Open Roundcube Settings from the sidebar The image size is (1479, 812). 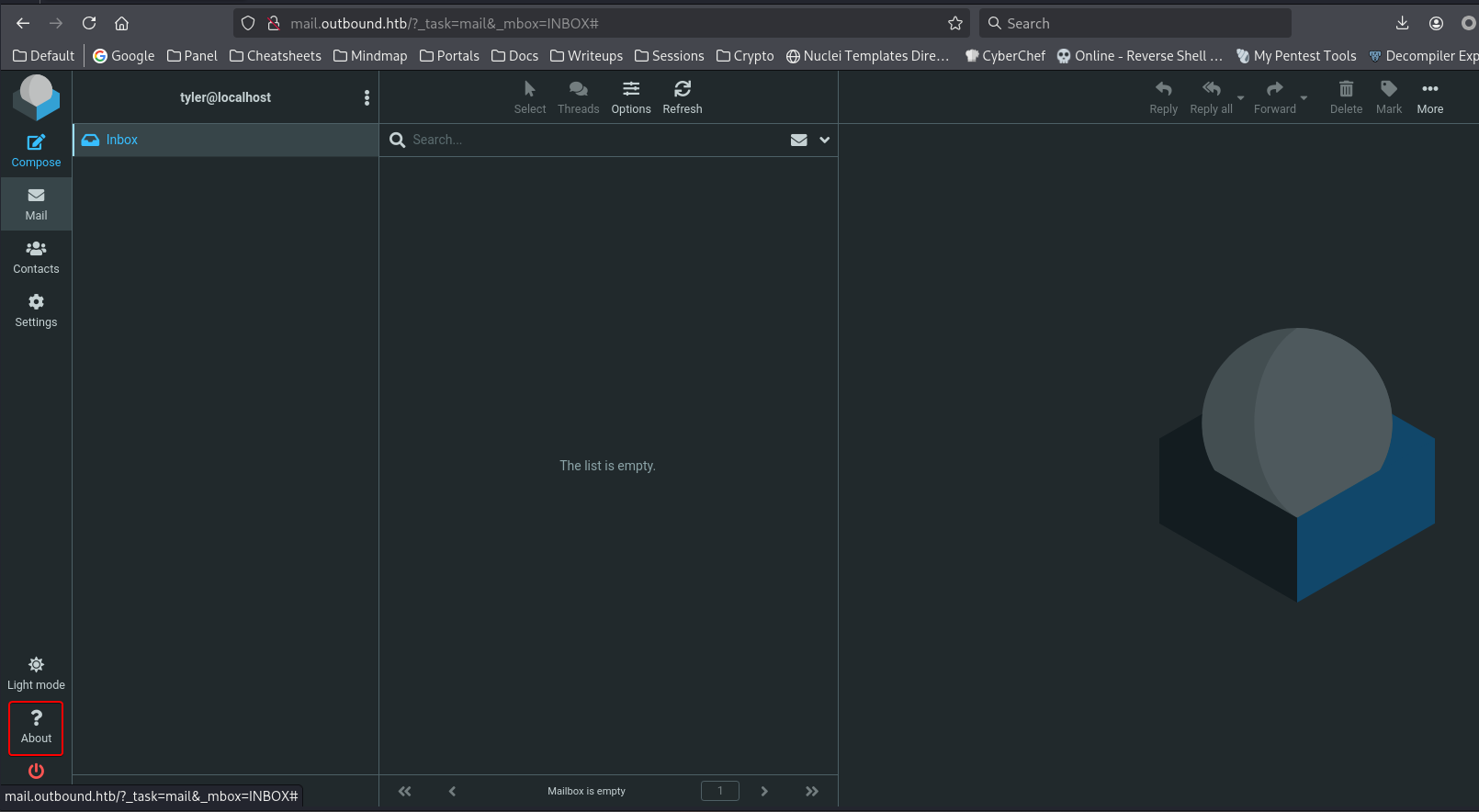click(36, 310)
